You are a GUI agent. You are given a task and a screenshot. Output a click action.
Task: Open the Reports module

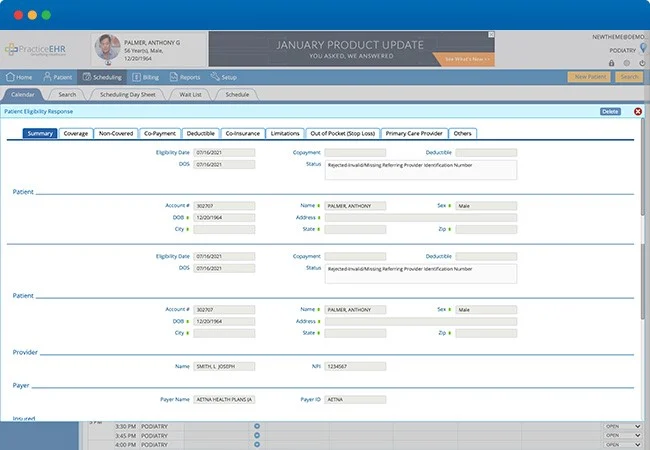pyautogui.click(x=184, y=76)
